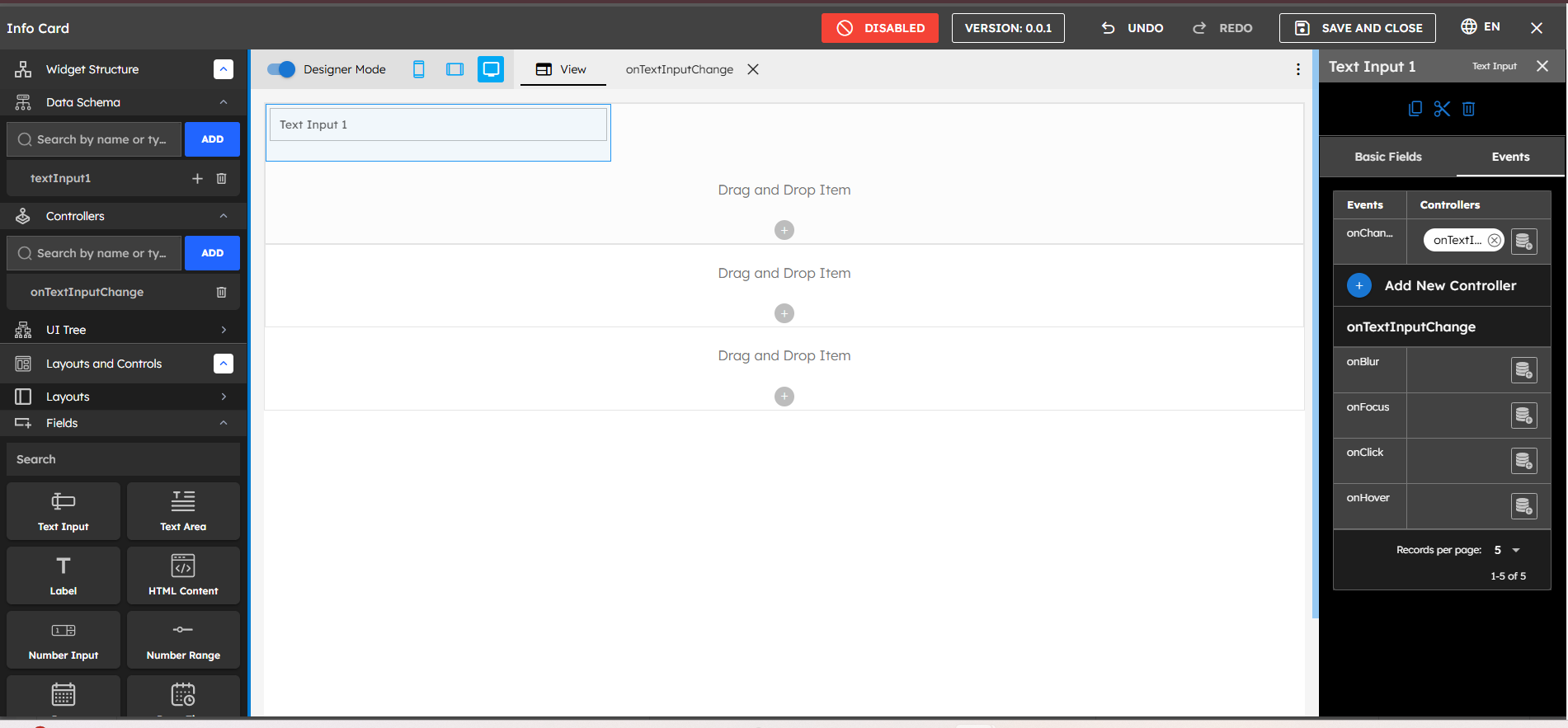Collapse the Data Schema section
Screen dimensions: 1568x728
pyautogui.click(x=224, y=102)
